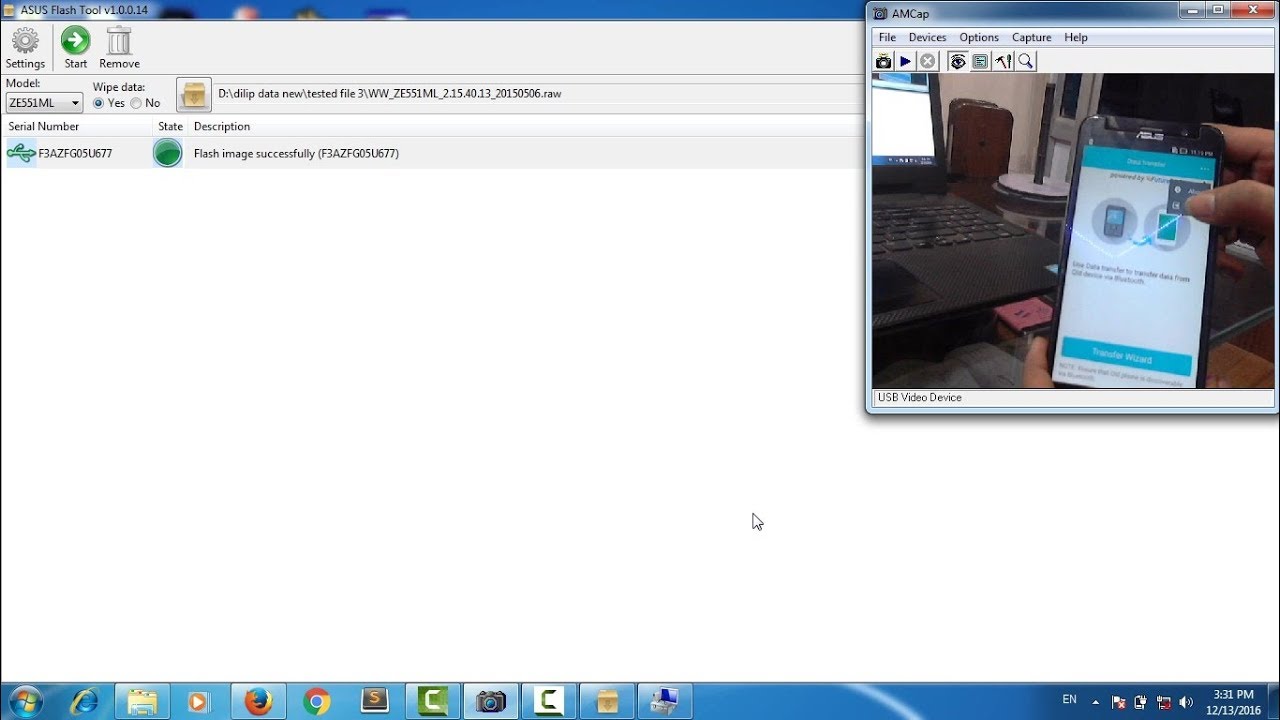Sort by the Description column header
The height and width of the screenshot is (720, 1280).
click(x=526, y=126)
